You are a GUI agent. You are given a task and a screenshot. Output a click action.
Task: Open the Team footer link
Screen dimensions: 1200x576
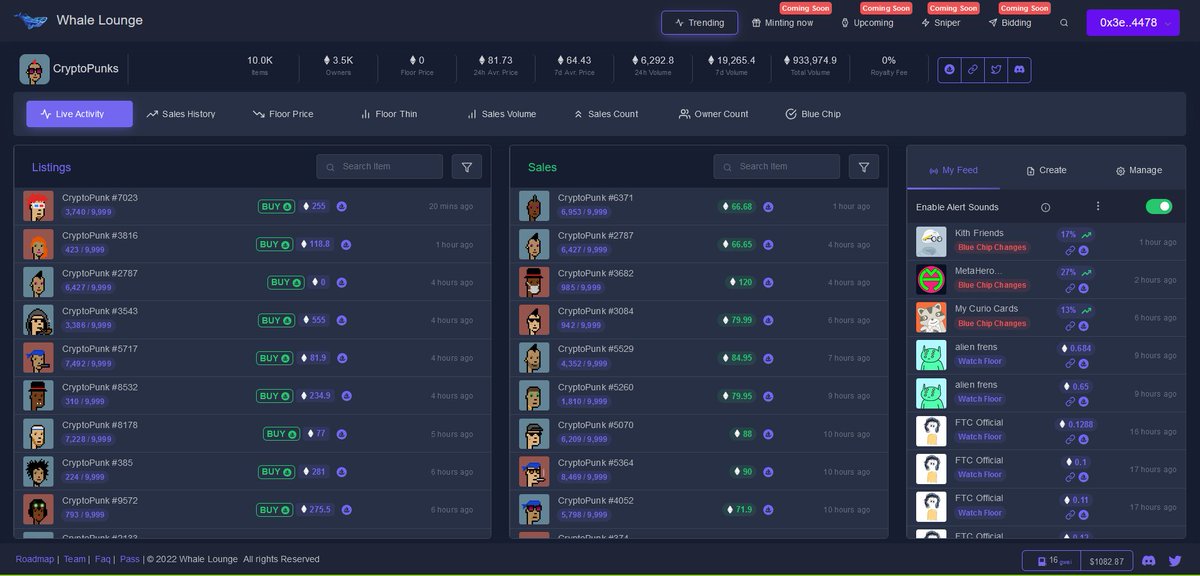pos(74,559)
